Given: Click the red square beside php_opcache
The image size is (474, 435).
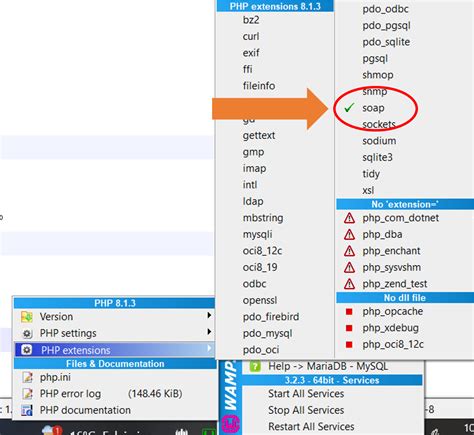Looking at the screenshot, I should tap(349, 311).
